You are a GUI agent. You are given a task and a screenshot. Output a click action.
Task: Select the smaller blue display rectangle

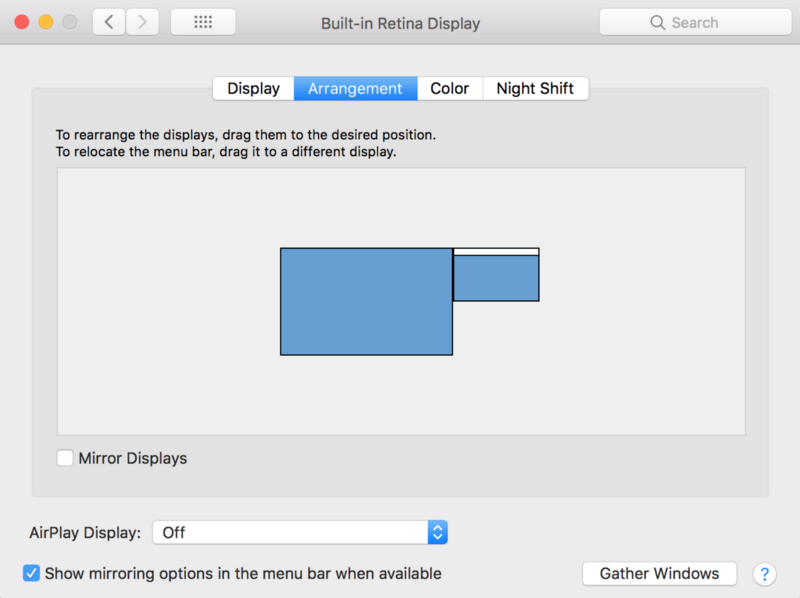[496, 278]
